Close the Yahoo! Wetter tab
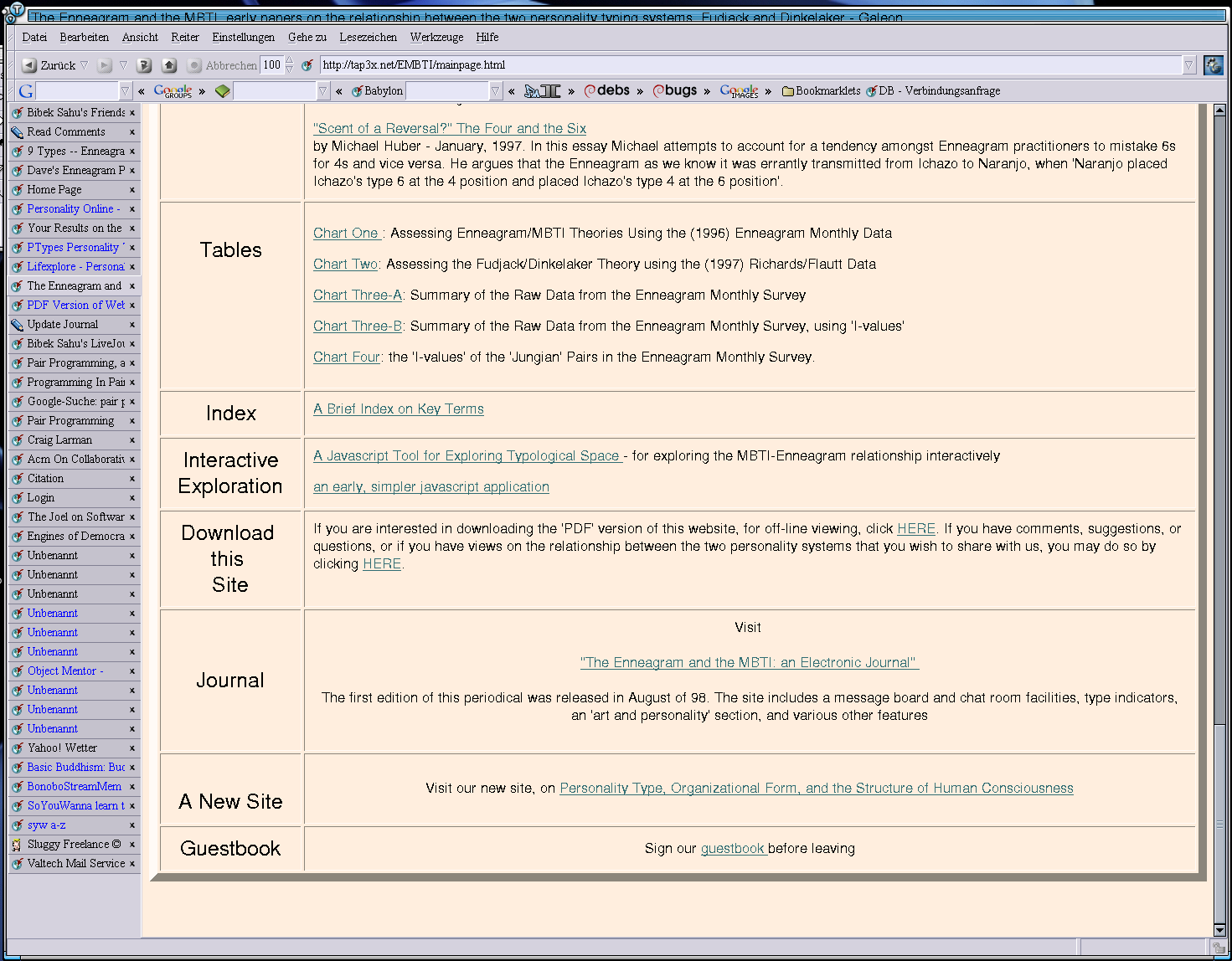The width and height of the screenshot is (1232, 961). 132,748
